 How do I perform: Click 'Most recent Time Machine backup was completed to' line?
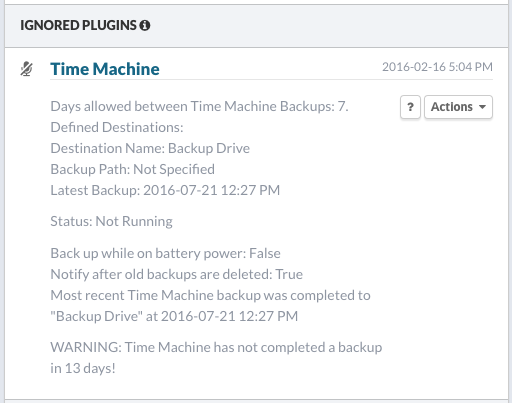pos(210,295)
